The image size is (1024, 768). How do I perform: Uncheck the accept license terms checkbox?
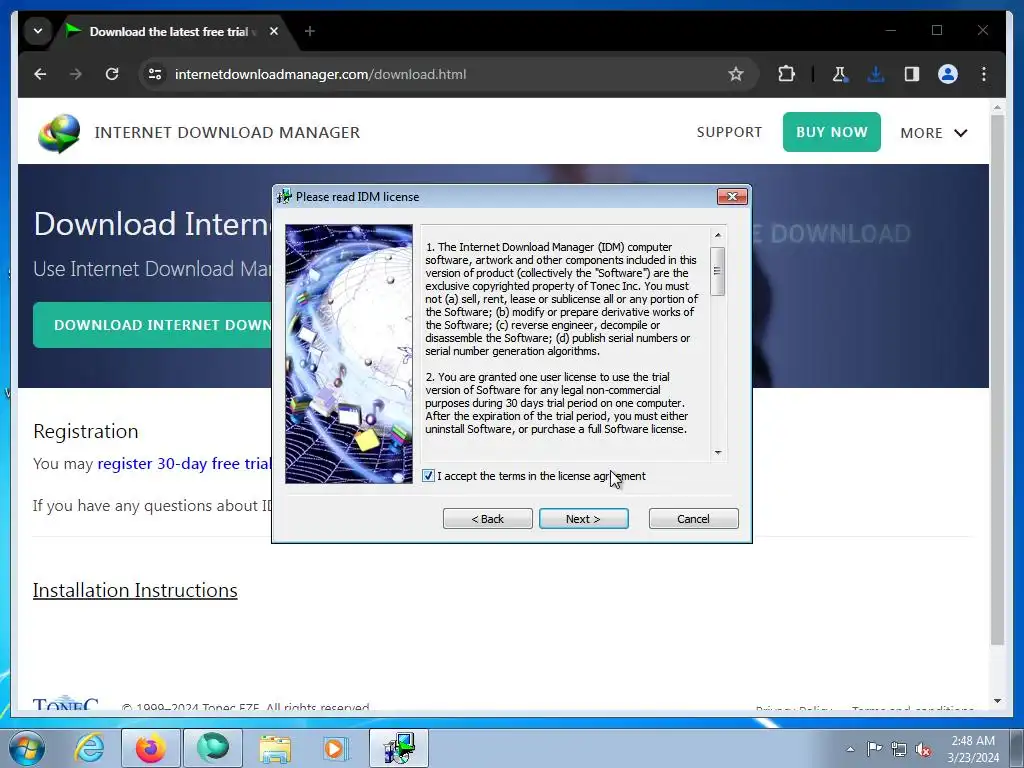pyautogui.click(x=428, y=475)
